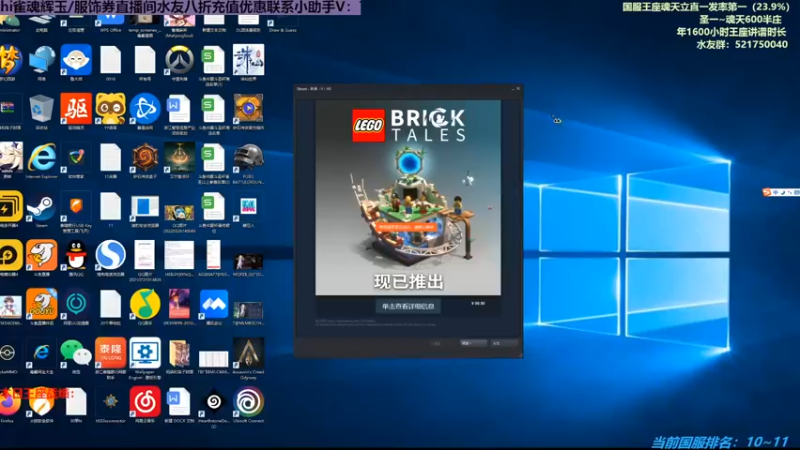
Task: Open the orange 泰隆 TAI LONG icon
Action: point(110,353)
